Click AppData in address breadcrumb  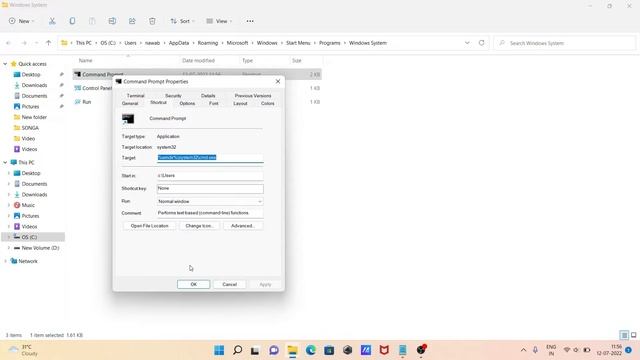(x=179, y=43)
